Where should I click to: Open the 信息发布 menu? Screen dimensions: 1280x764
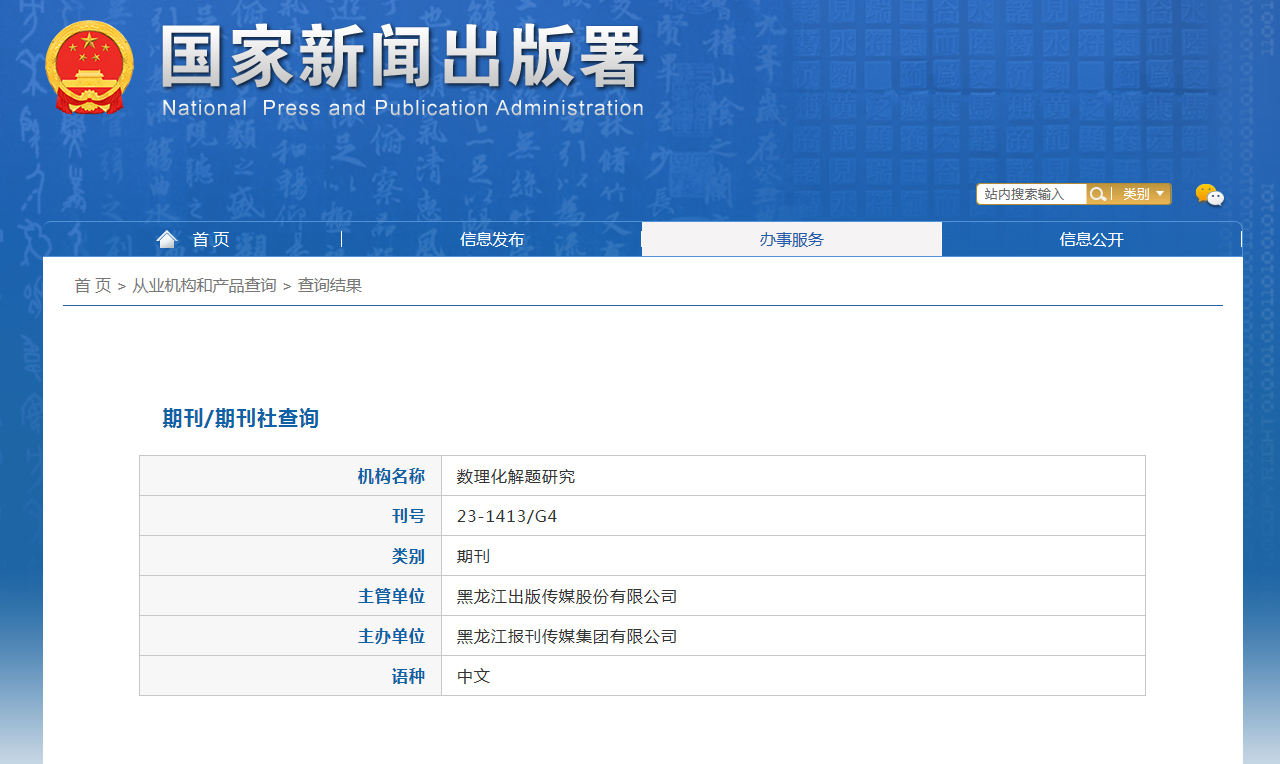pyautogui.click(x=491, y=239)
